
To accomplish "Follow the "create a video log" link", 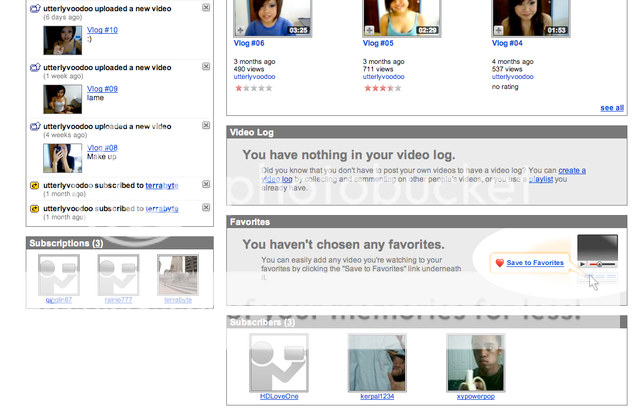I will click(x=572, y=171).
